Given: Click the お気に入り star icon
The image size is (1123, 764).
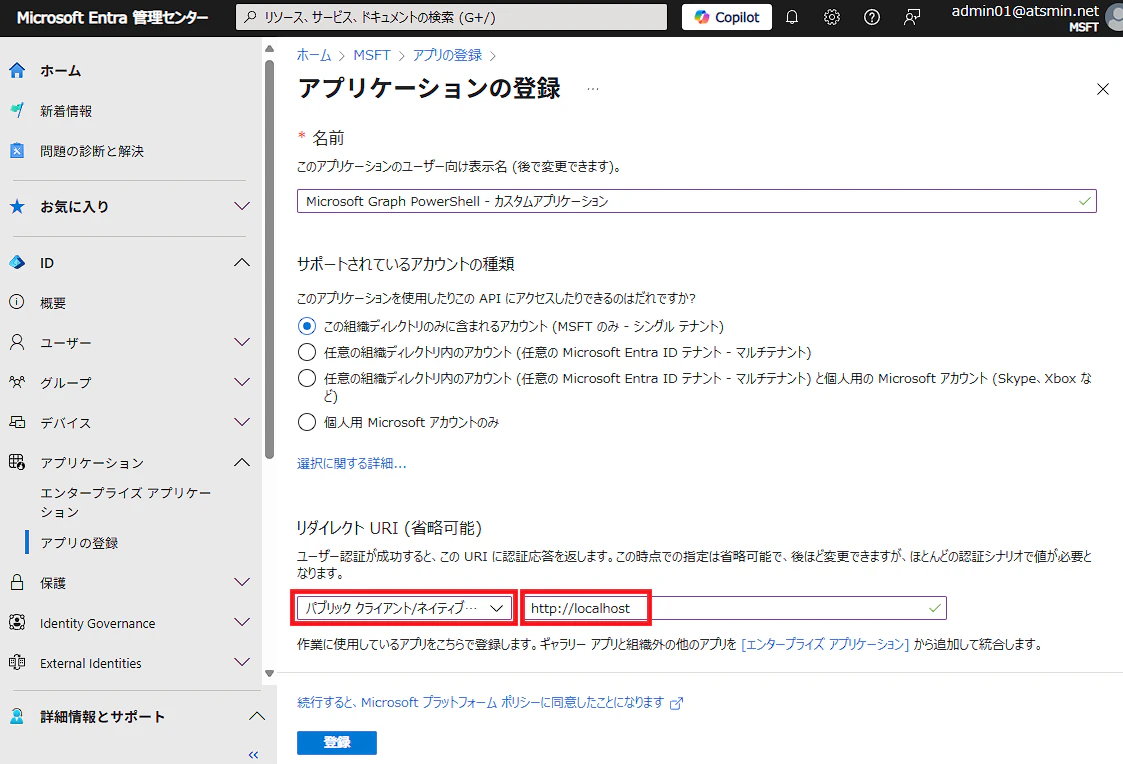Looking at the screenshot, I should point(17,206).
